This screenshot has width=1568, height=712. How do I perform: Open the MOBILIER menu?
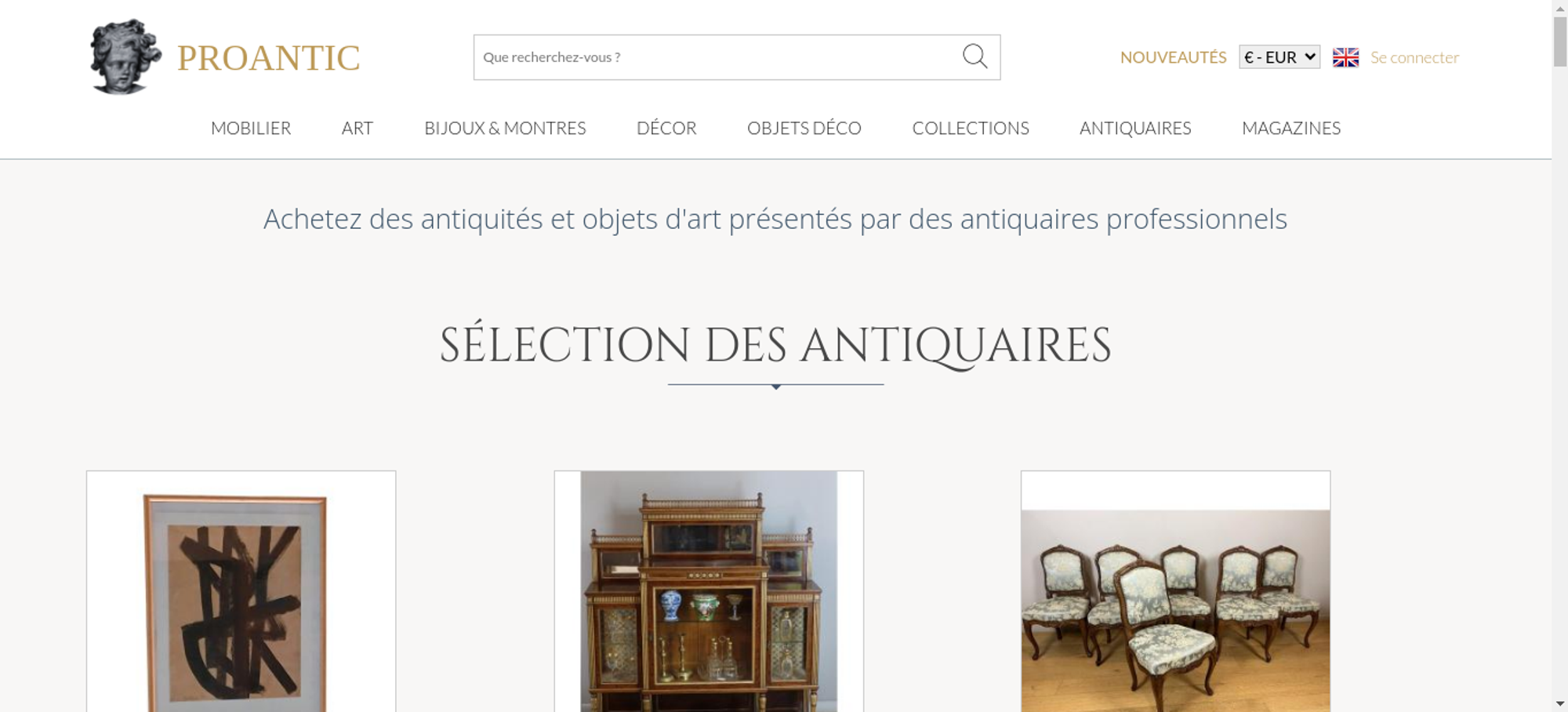[251, 128]
